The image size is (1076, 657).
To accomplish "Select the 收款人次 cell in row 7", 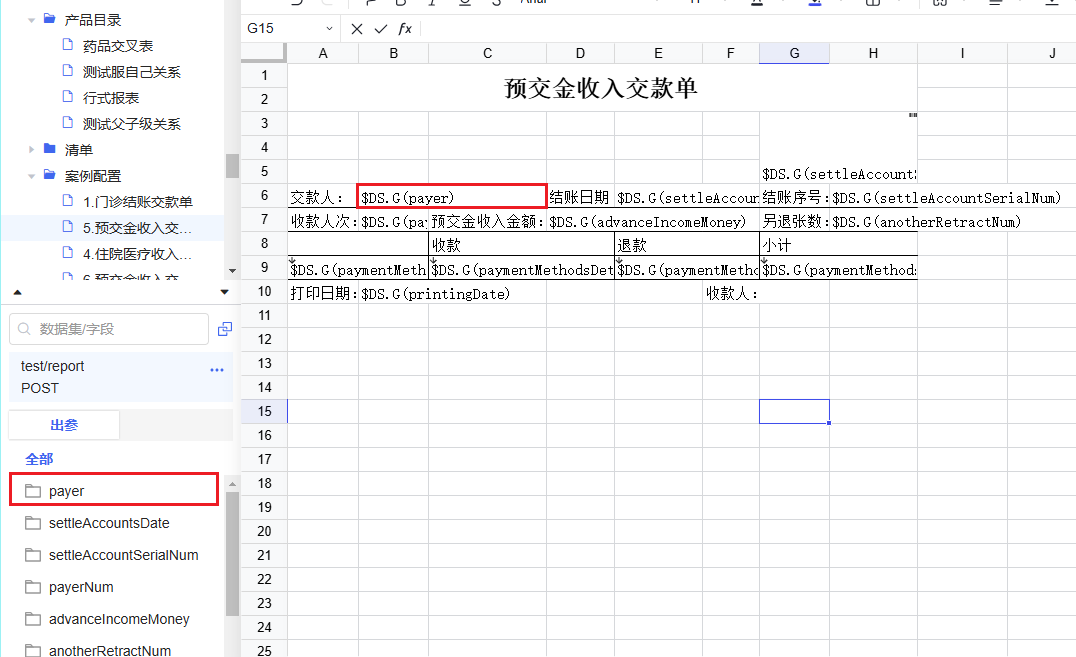I will (x=323, y=221).
